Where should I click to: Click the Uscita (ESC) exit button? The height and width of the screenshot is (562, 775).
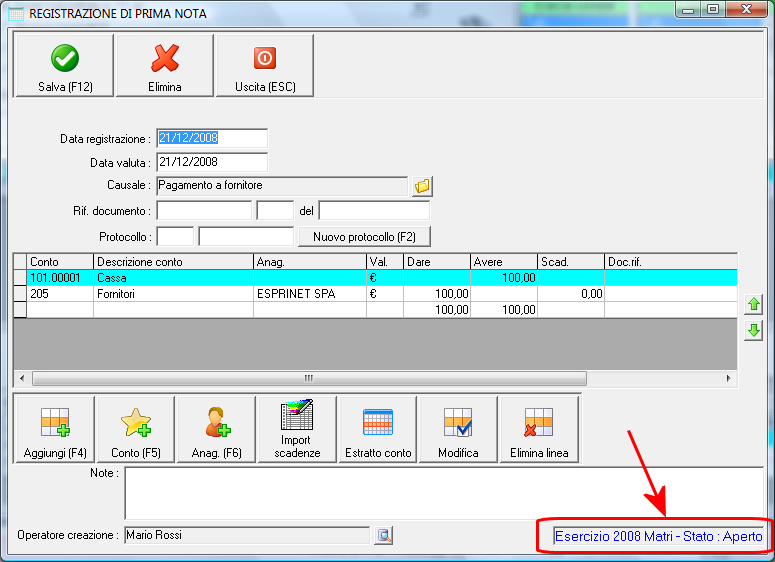(x=265, y=65)
